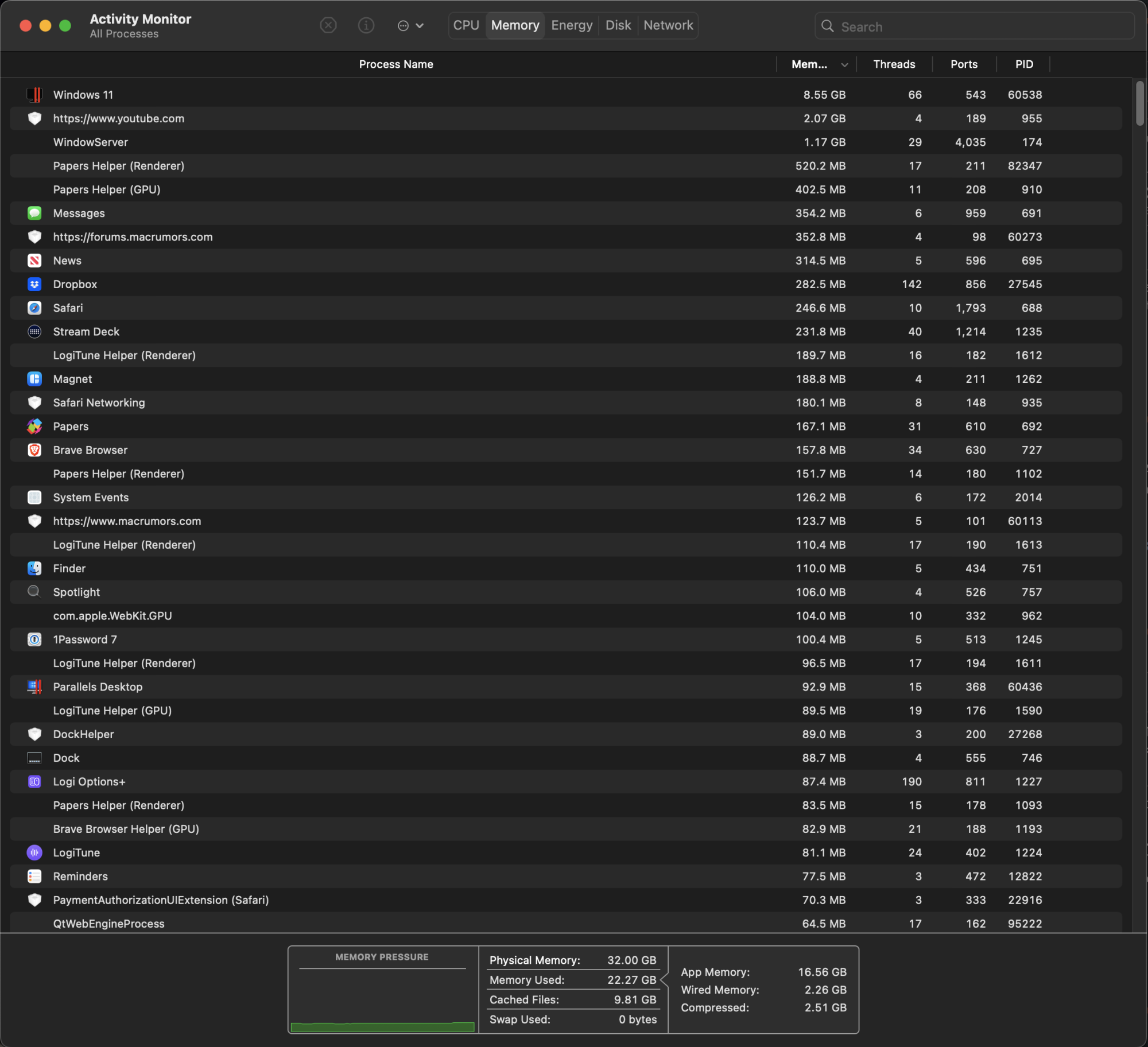This screenshot has width=1148, height=1047.
Task: Open process info with the i button
Action: pos(366,25)
